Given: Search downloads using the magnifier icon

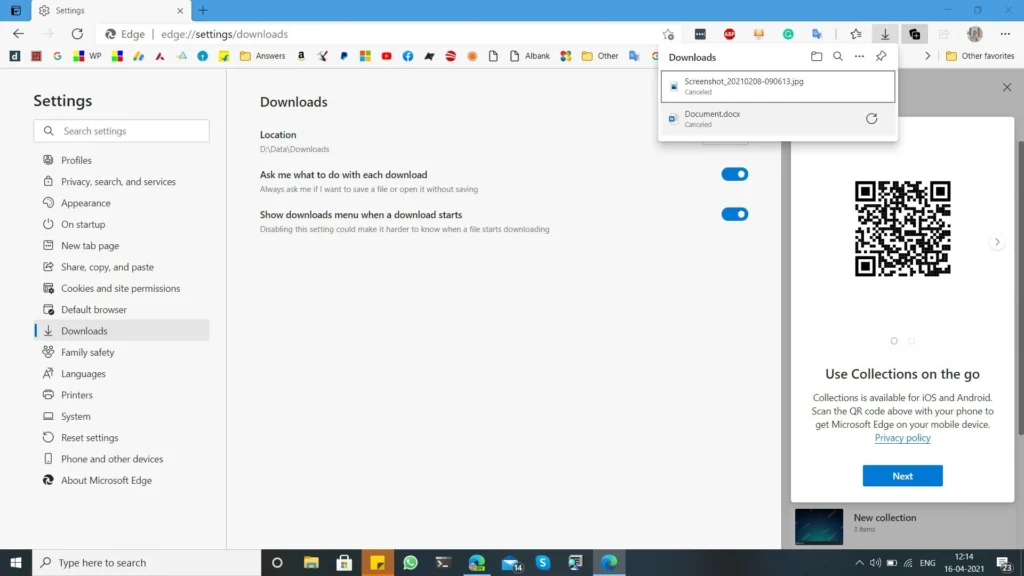Looking at the screenshot, I should coord(838,57).
